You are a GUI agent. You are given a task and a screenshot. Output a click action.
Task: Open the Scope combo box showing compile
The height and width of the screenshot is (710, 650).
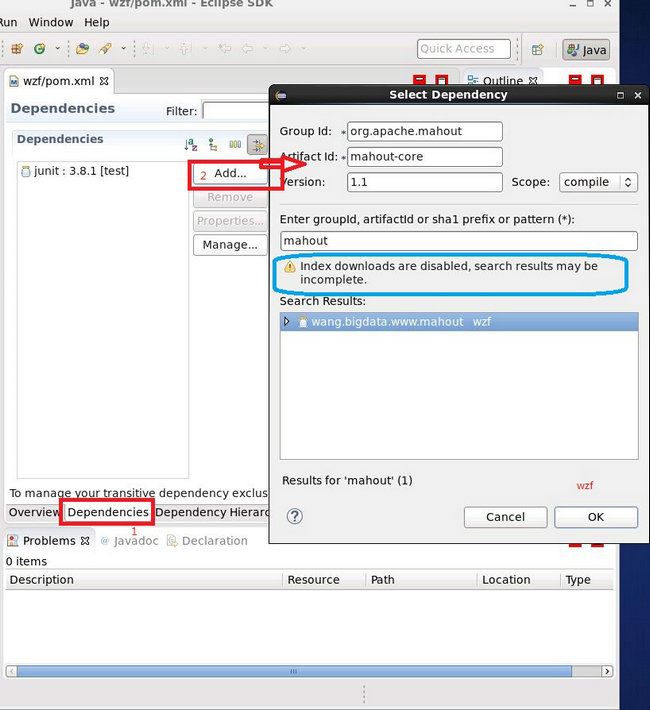pos(598,182)
